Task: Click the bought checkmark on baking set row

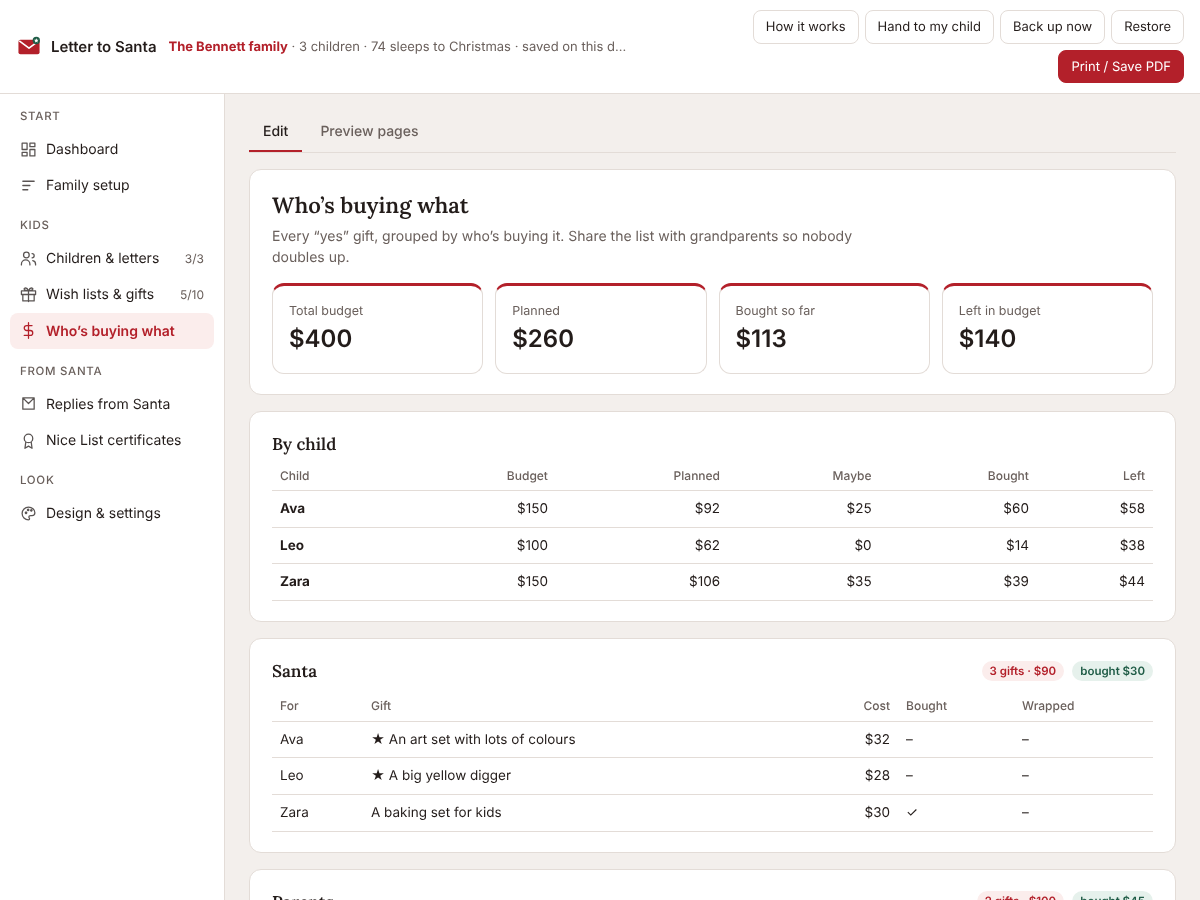Action: point(912,812)
